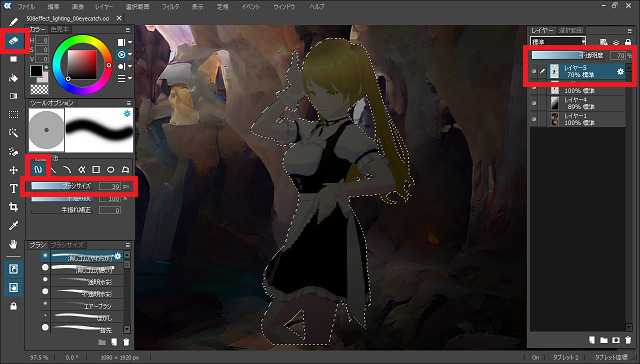Open the ヘルプ menu
Viewport: 640px width, 364px height.
[x=317, y=7]
